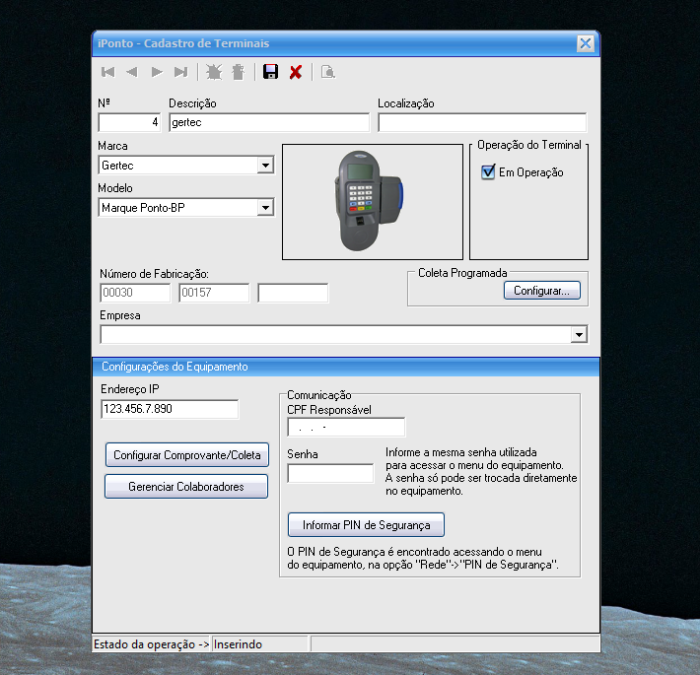Focus the Senha password field
This screenshot has height=675, width=700.
330,474
